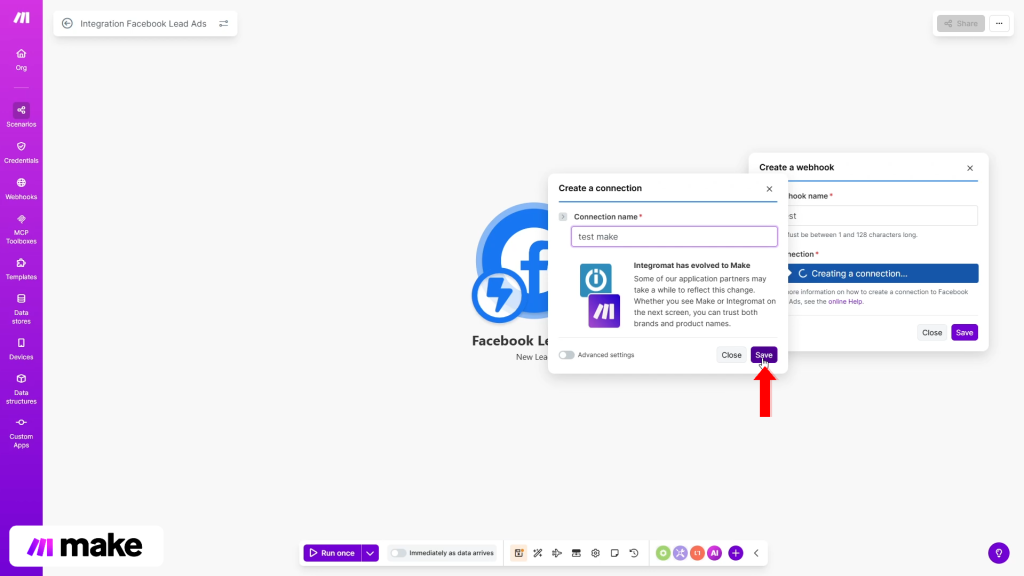The height and width of the screenshot is (576, 1024).
Task: Open the history clock icon in toolbar
Action: [633, 553]
